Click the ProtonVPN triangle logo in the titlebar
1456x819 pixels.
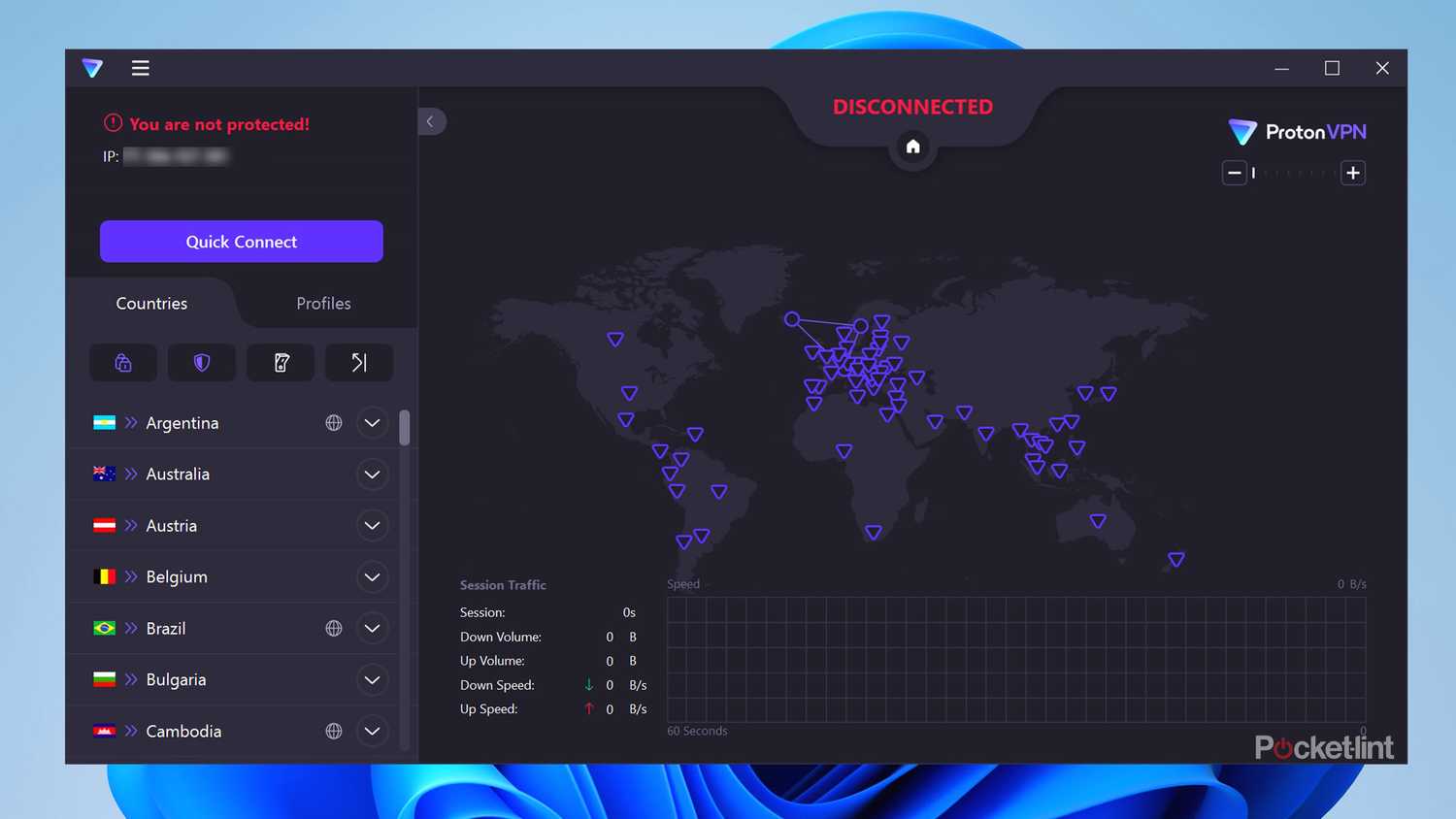click(x=92, y=68)
